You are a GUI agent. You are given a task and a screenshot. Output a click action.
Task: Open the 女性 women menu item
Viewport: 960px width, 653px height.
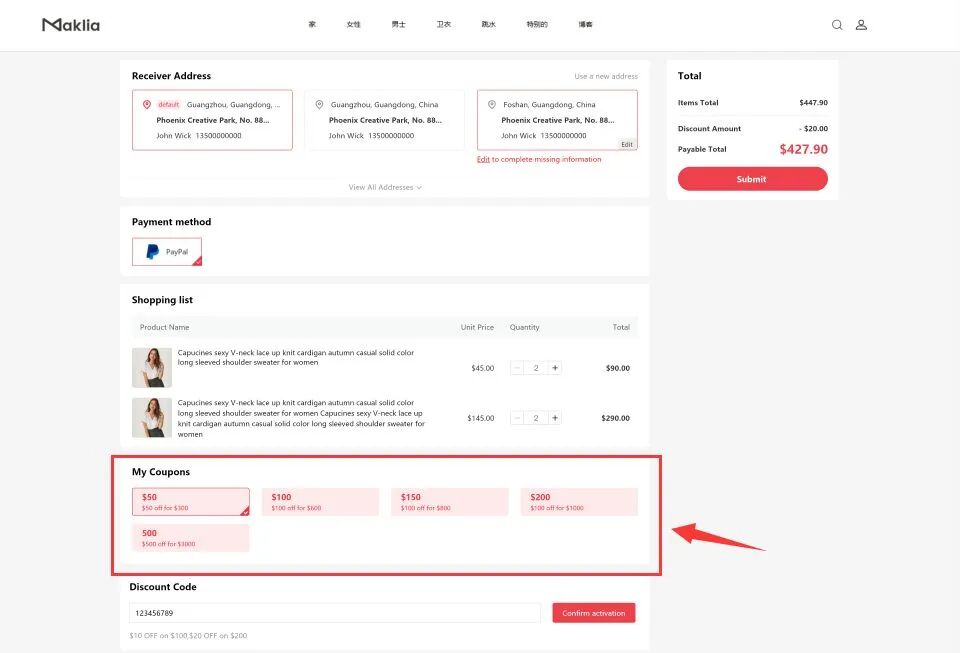pos(353,24)
